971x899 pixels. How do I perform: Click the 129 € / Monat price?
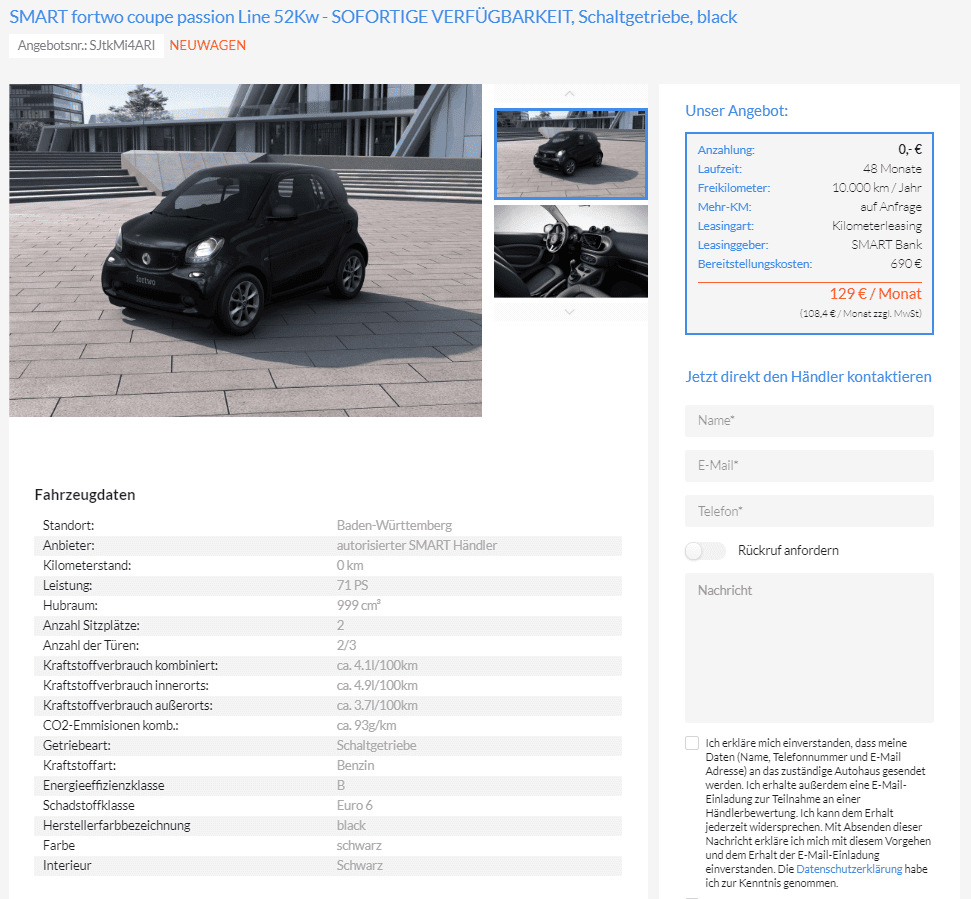(875, 294)
